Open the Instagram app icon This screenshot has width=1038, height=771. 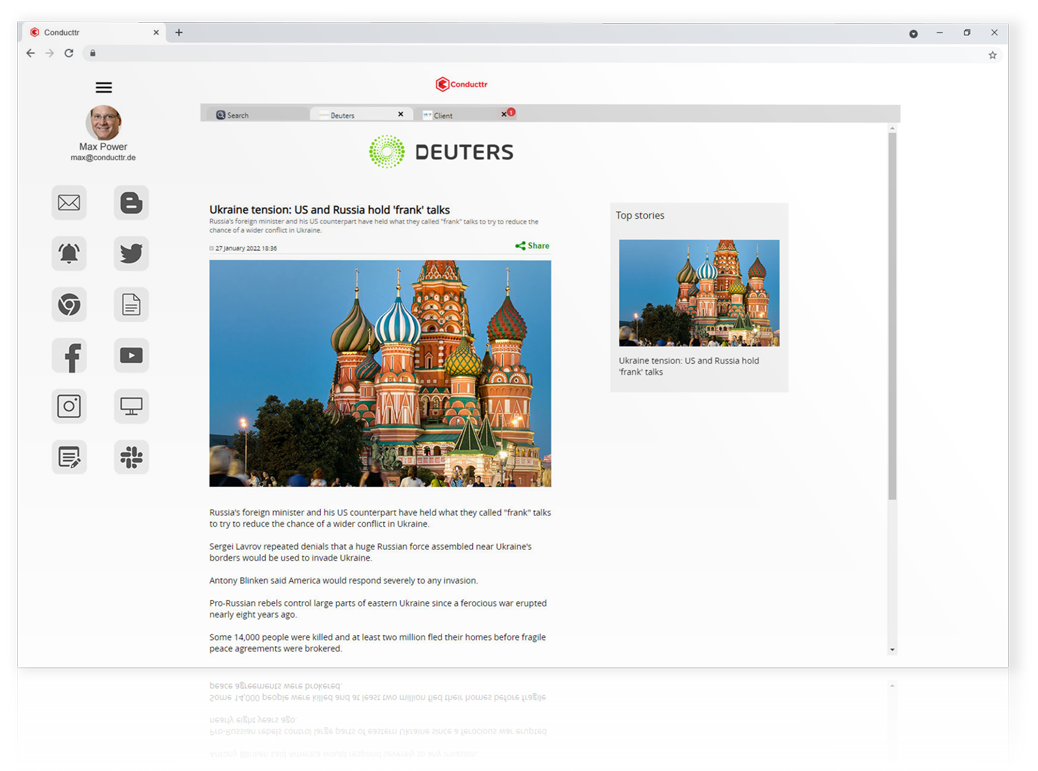click(68, 406)
